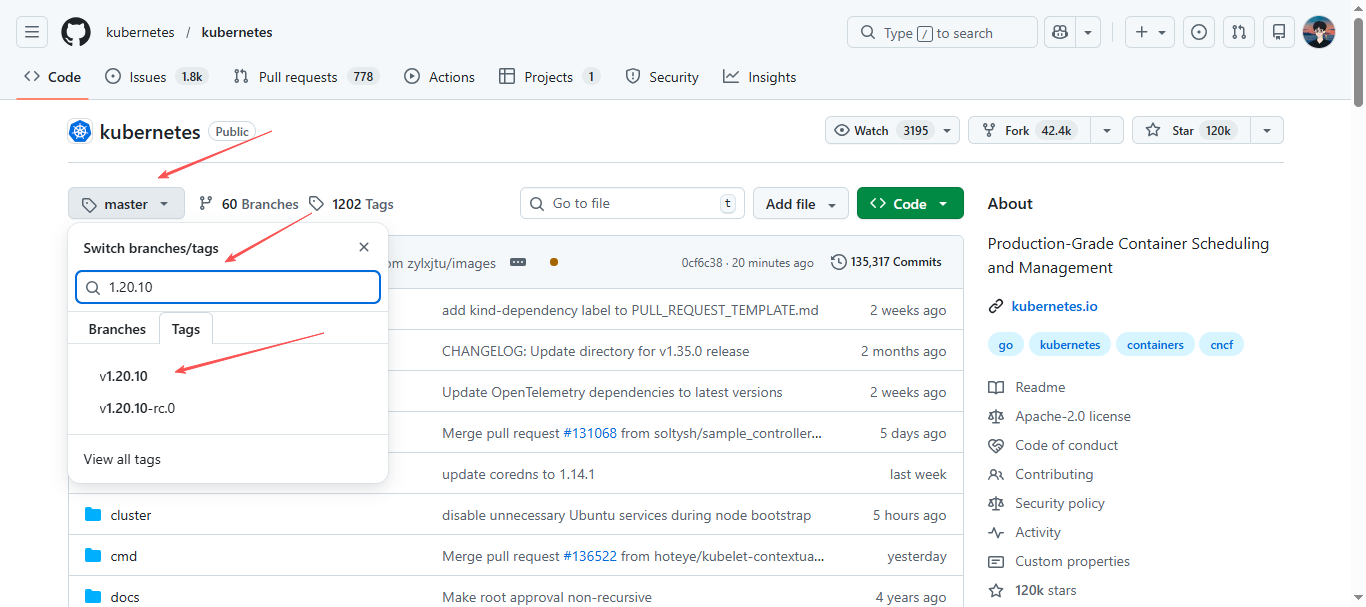
Task: Open the docs folder
Action: coord(125,597)
